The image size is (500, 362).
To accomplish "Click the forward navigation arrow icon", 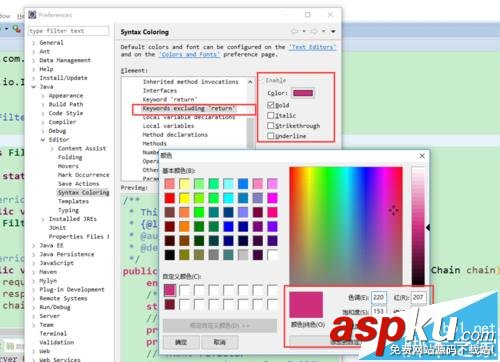I will pos(314,31).
